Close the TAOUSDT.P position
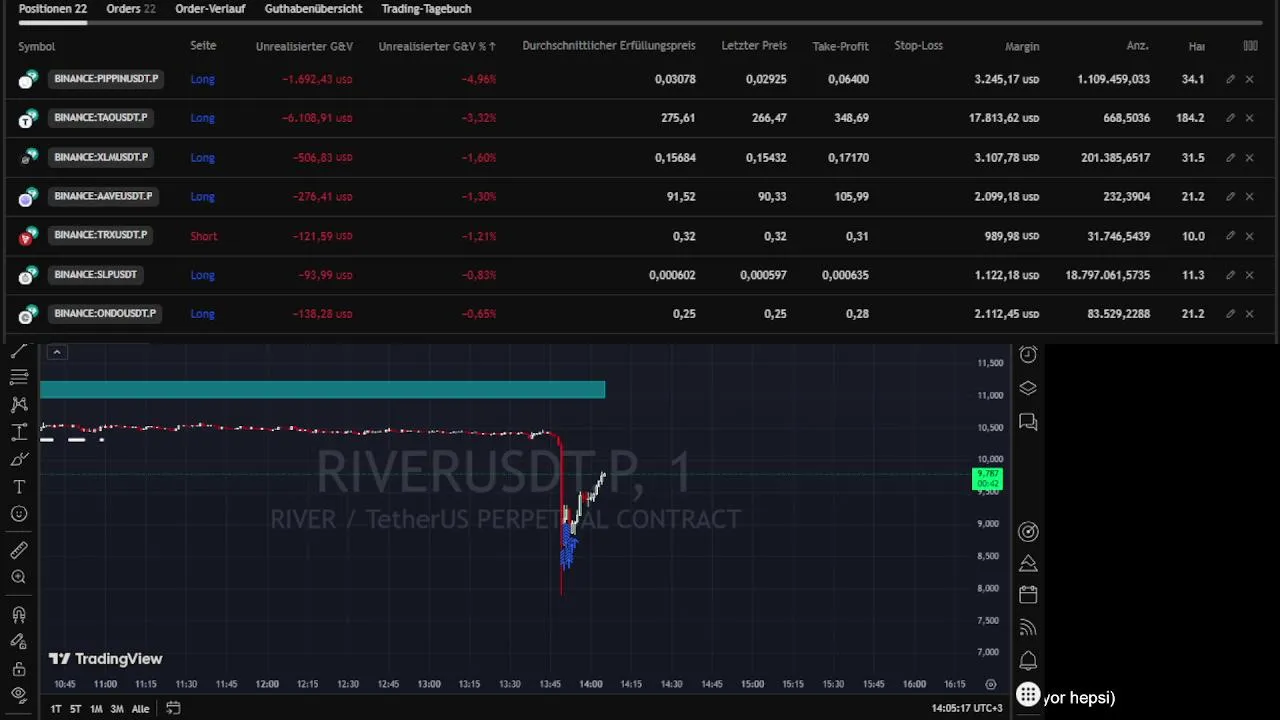1280x720 pixels. coord(1250,118)
